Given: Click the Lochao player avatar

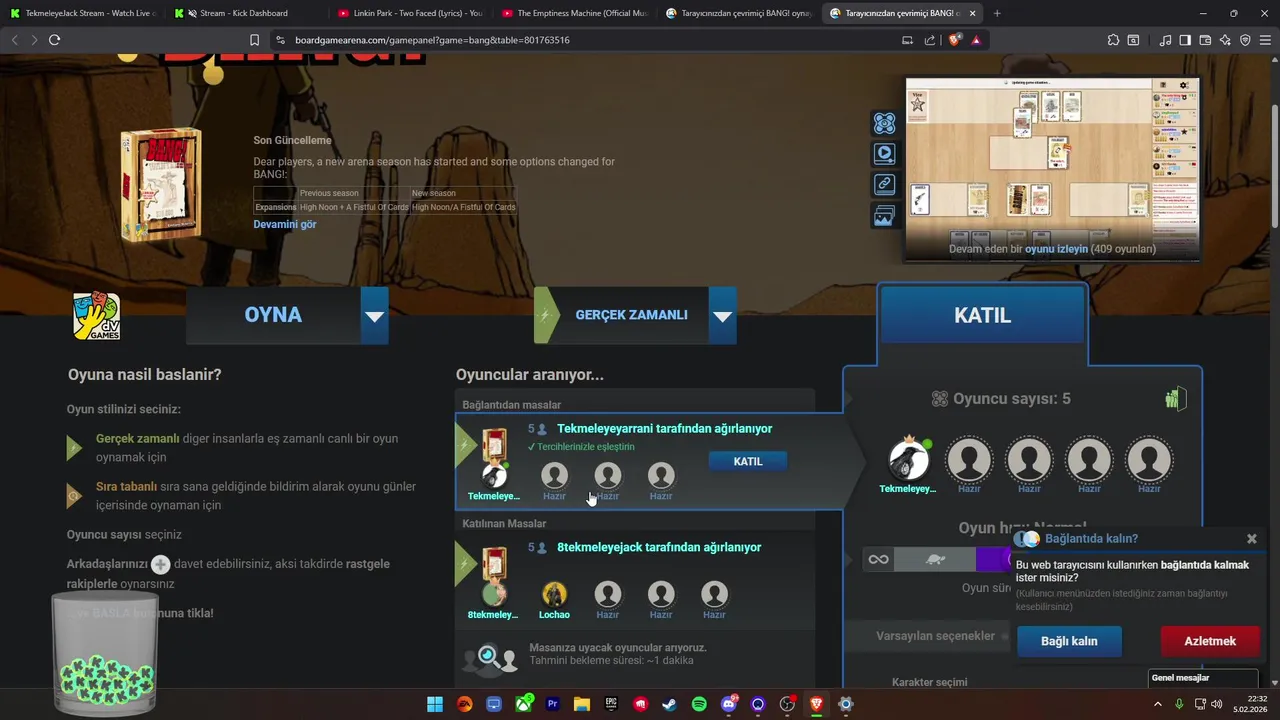Looking at the screenshot, I should (x=554, y=594).
